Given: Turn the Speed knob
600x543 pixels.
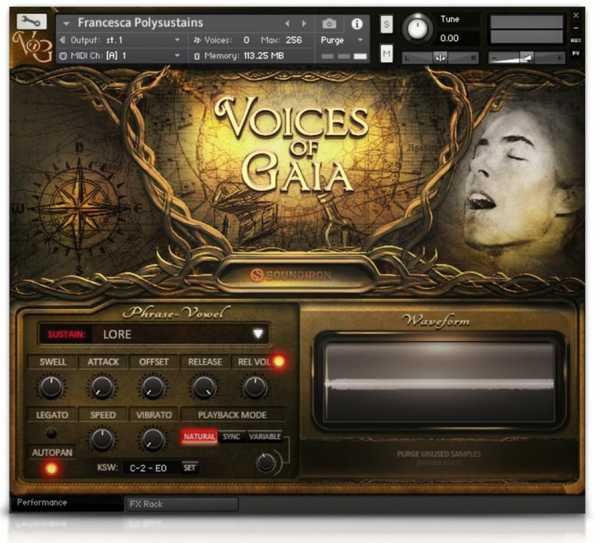Looking at the screenshot, I should pos(102,439).
